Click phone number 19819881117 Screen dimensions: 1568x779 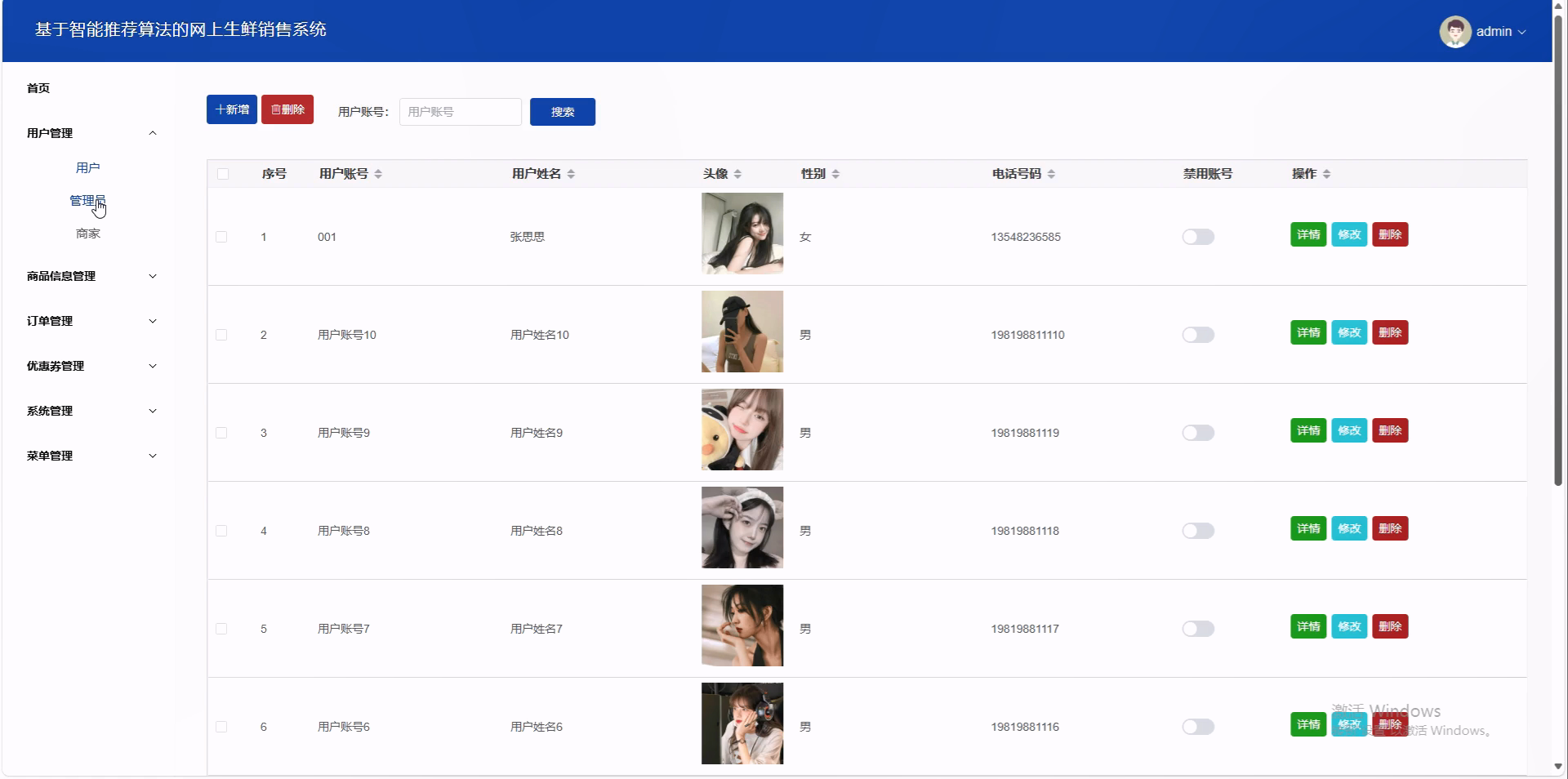point(1025,629)
